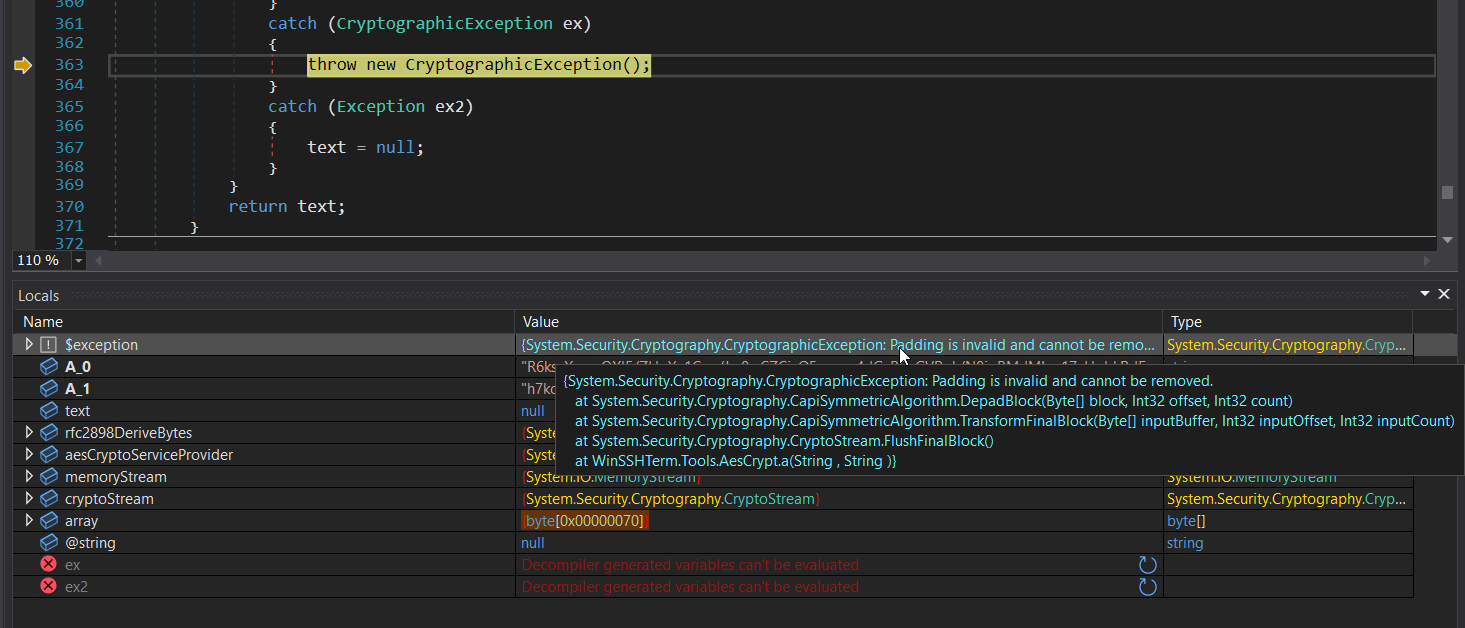Click the refresh icon on the ex row
The height and width of the screenshot is (628, 1465).
click(1147, 565)
